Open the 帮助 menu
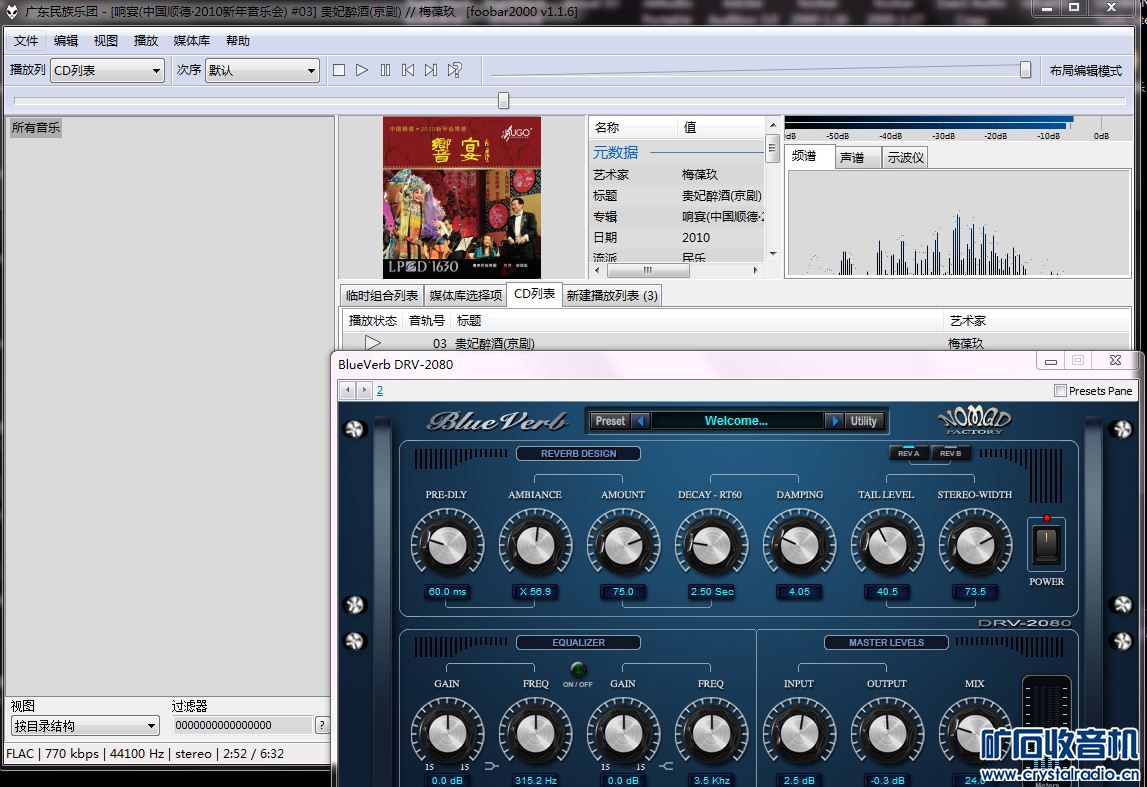The height and width of the screenshot is (787, 1147). (x=238, y=40)
